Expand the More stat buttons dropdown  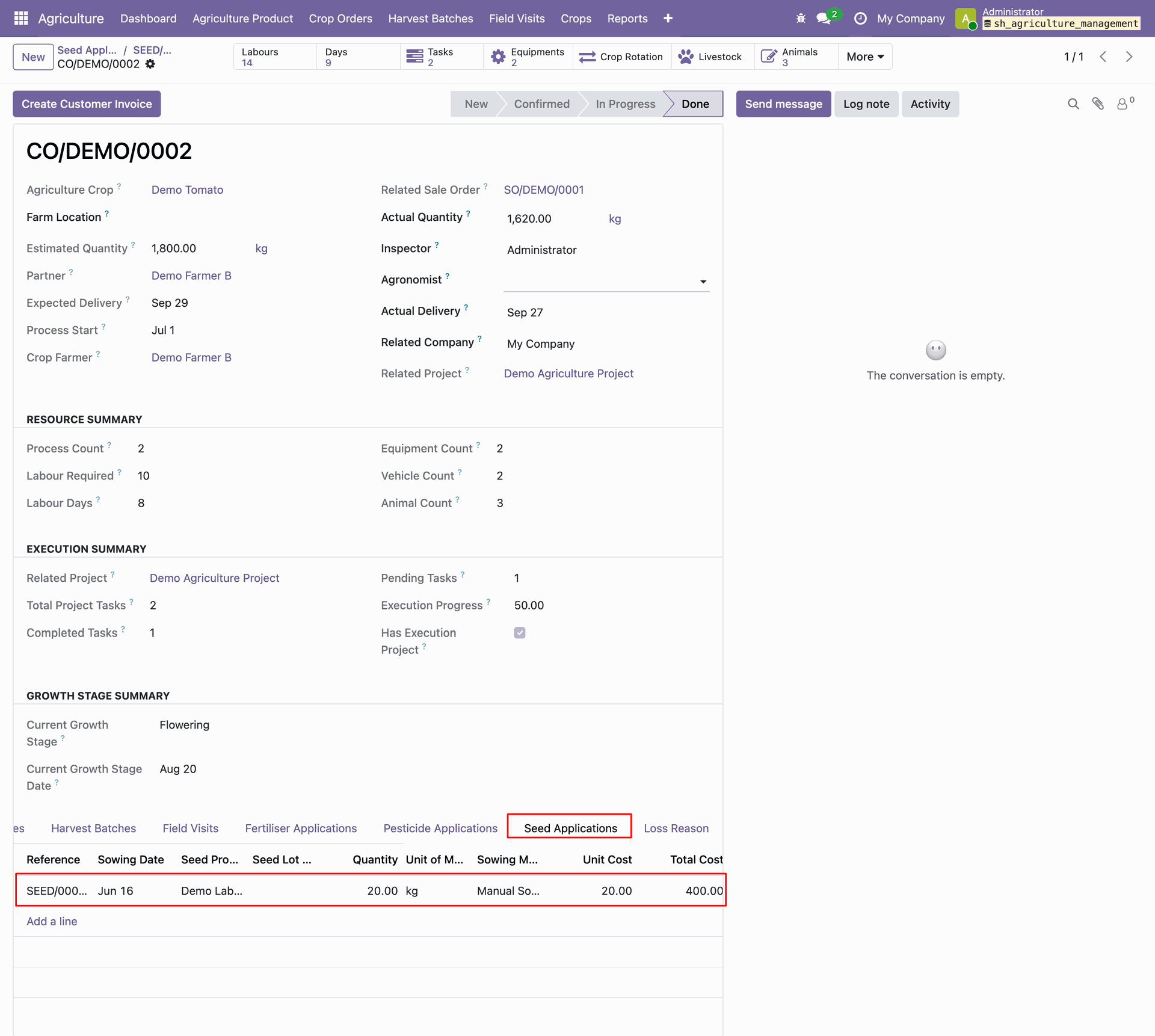tap(865, 57)
